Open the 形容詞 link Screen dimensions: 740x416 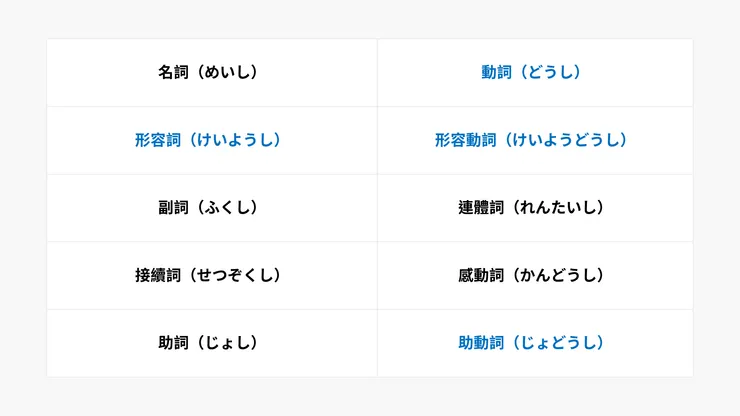(x=158, y=140)
